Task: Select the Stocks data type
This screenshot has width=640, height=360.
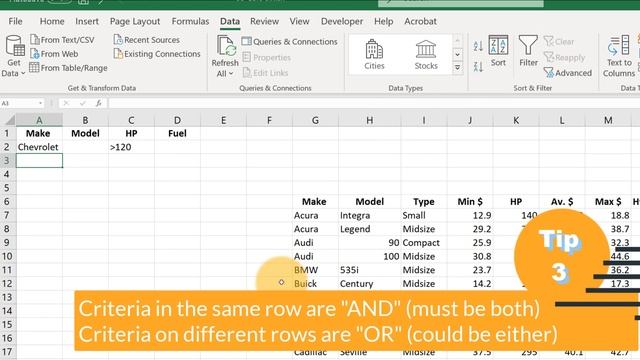Action: click(x=426, y=55)
